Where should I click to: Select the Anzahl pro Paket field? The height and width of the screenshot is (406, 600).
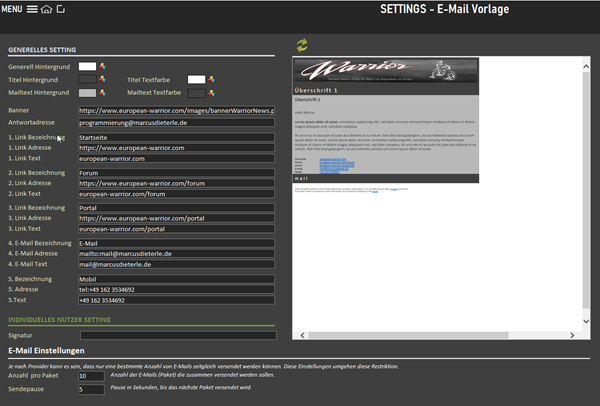coord(89,376)
